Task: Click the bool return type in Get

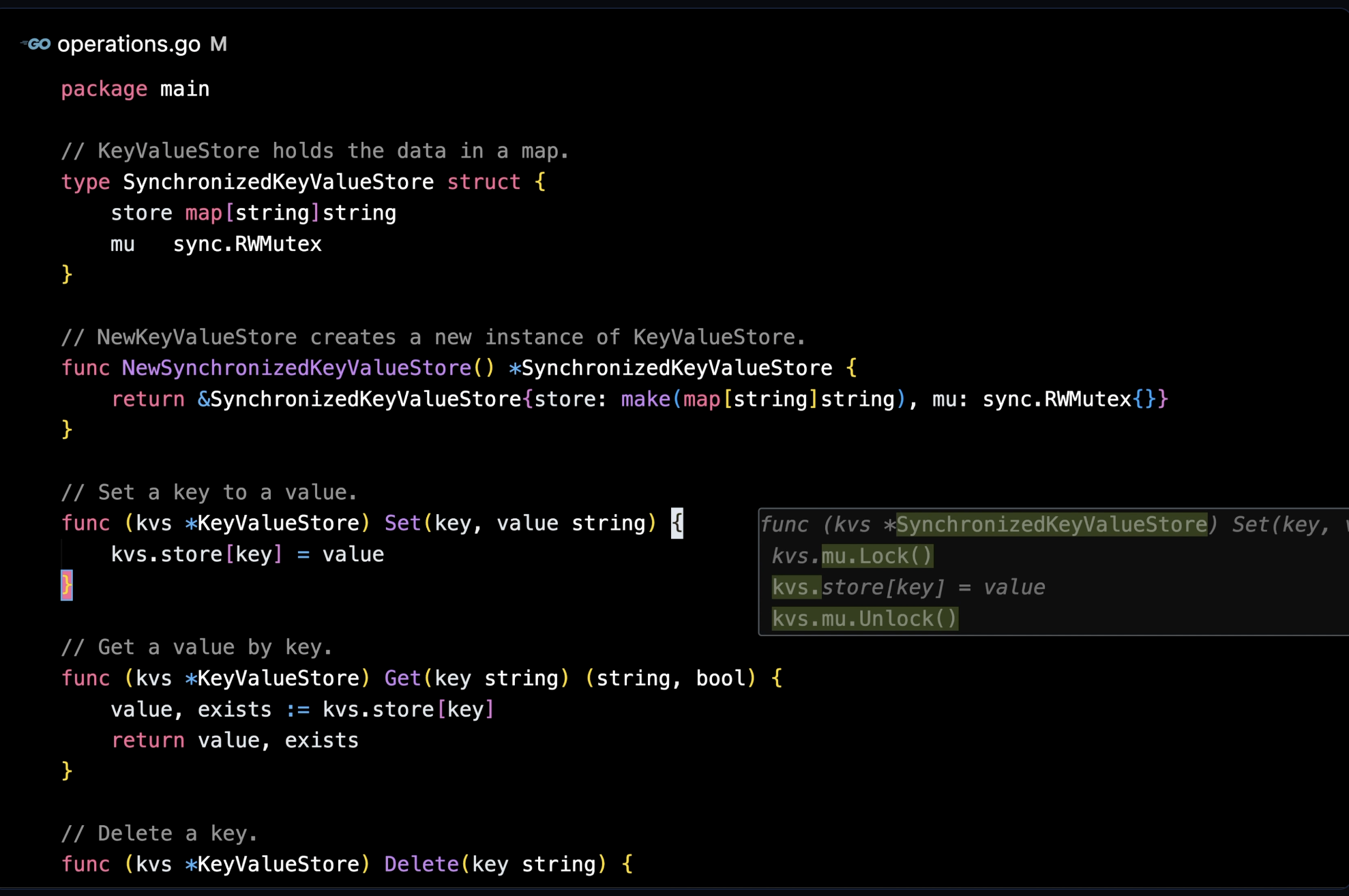Action: (x=720, y=678)
